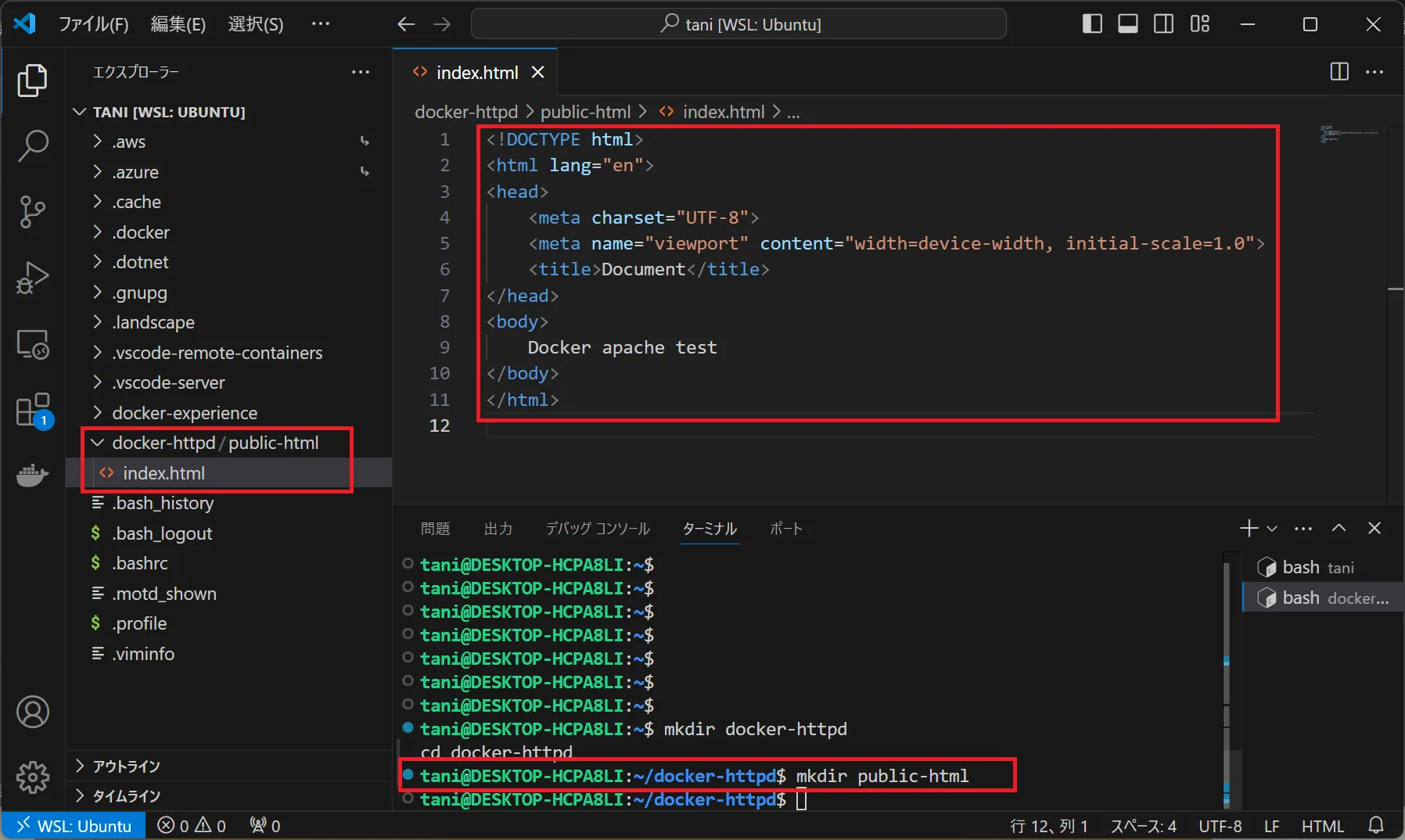Open the Extensions view
This screenshot has width=1405, height=840.
pos(32,410)
